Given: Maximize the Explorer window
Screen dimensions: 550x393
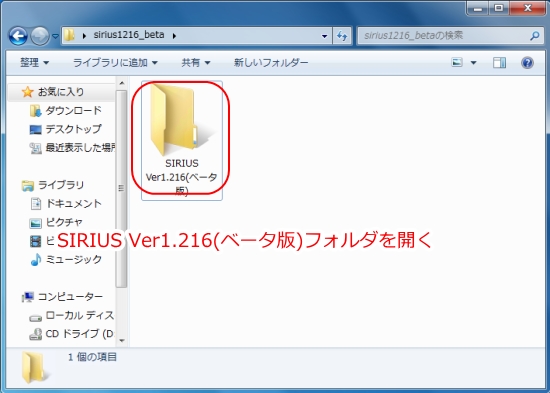Looking at the screenshot, I should (x=498, y=8).
